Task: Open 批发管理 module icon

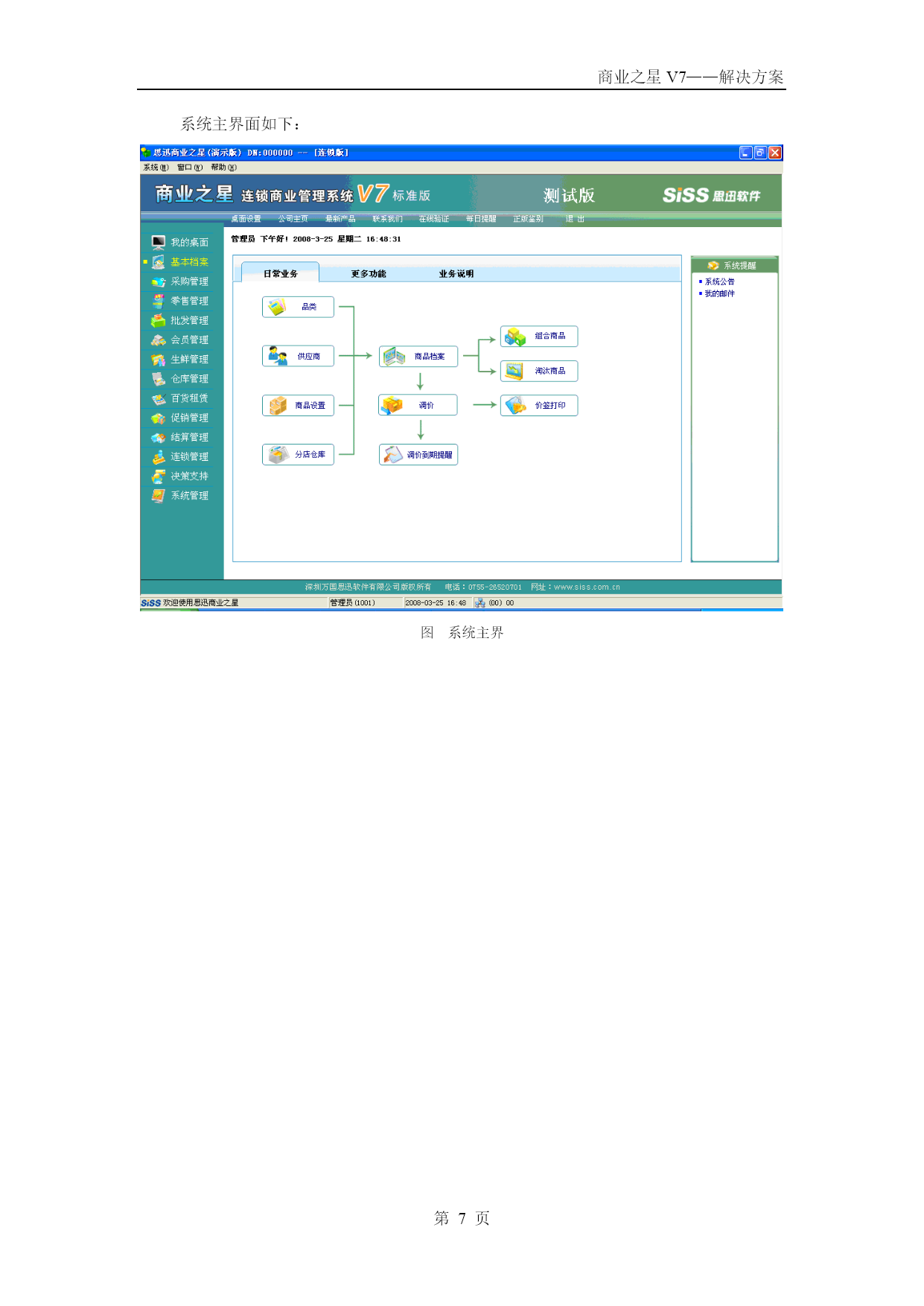Action: pos(159,320)
